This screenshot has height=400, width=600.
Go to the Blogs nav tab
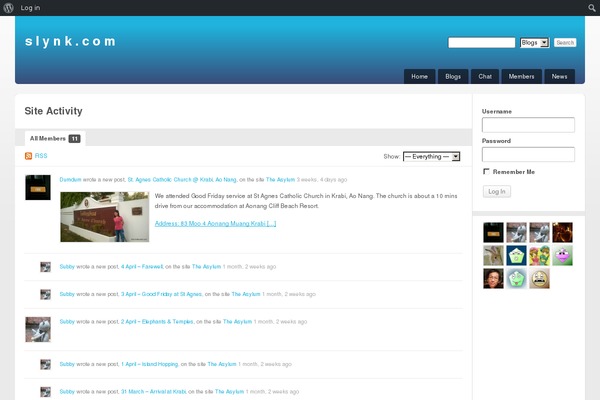453,77
